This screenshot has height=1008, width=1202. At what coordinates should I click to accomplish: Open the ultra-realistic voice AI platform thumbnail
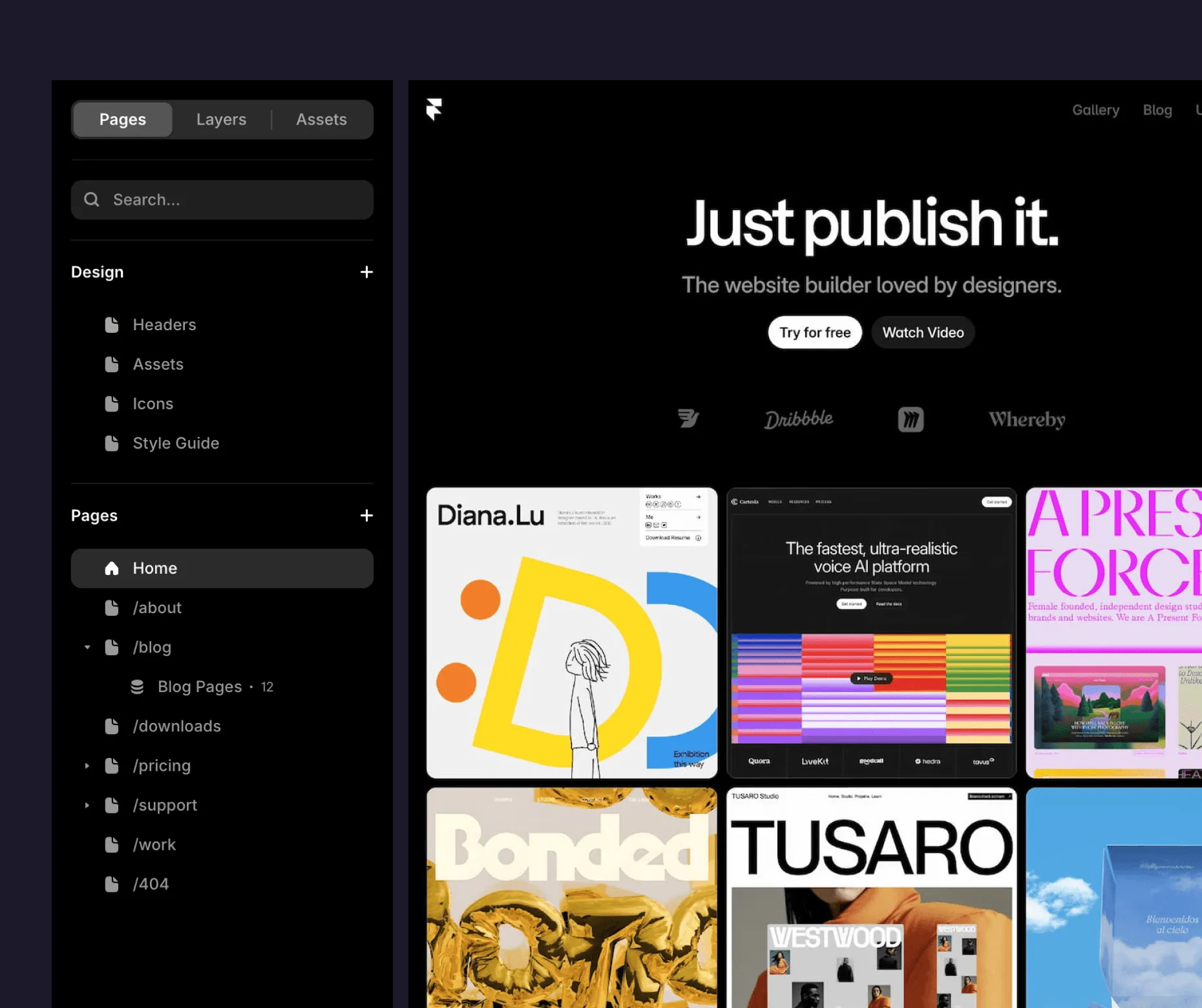point(871,633)
